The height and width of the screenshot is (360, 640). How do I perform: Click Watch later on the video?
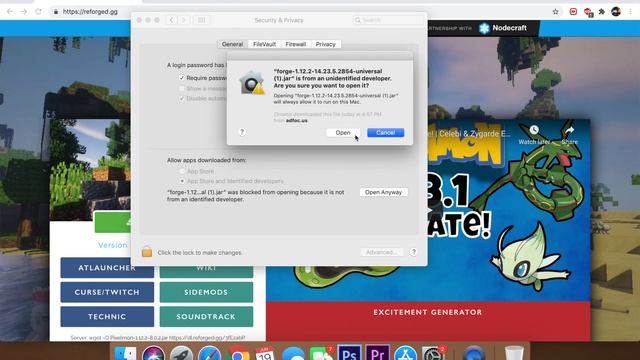[x=534, y=135]
